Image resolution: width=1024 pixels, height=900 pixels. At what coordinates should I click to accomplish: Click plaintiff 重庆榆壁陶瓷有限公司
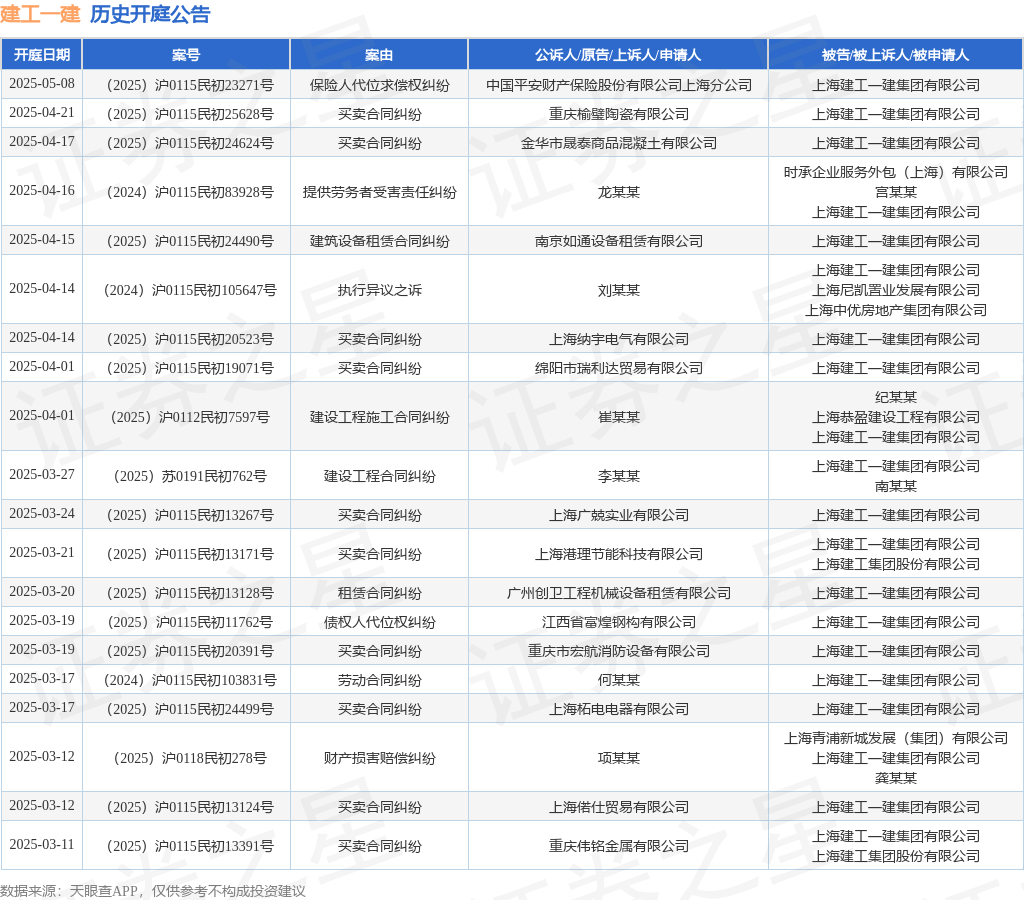(x=618, y=114)
